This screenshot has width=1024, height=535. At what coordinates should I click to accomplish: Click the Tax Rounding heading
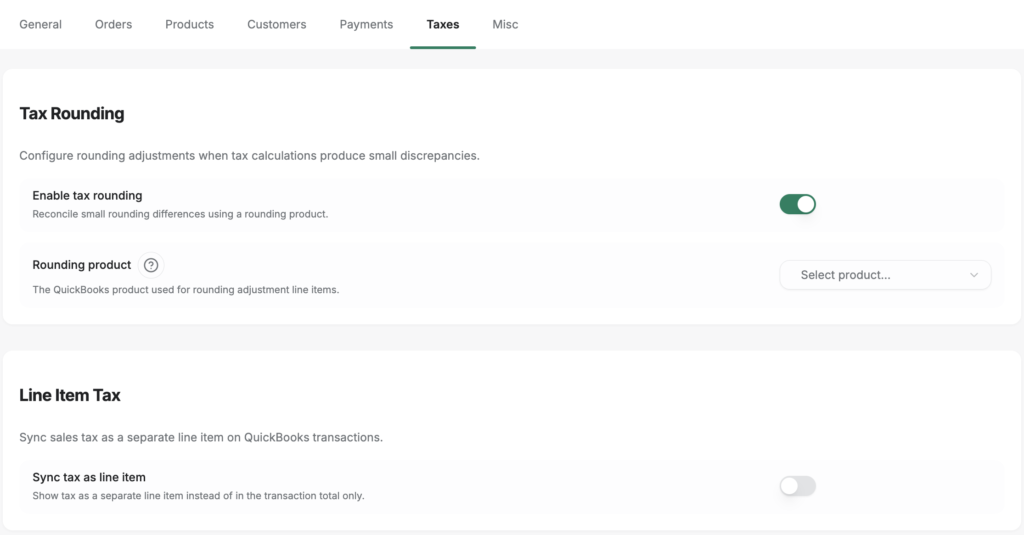point(72,114)
